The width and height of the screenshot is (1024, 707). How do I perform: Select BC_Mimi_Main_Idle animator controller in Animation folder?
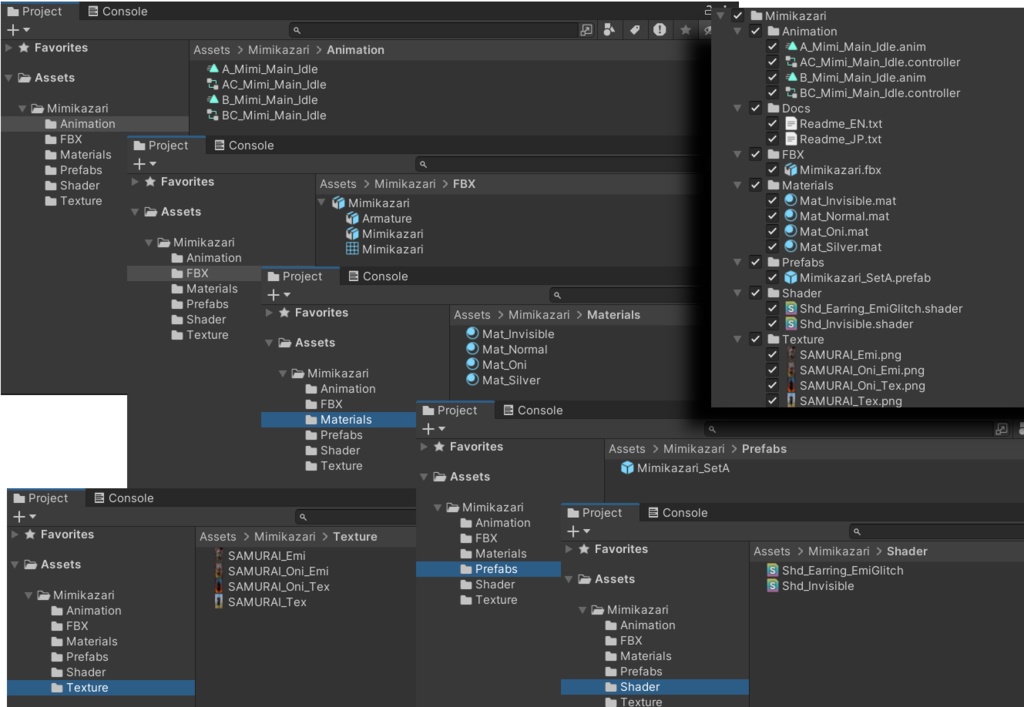click(x=266, y=116)
